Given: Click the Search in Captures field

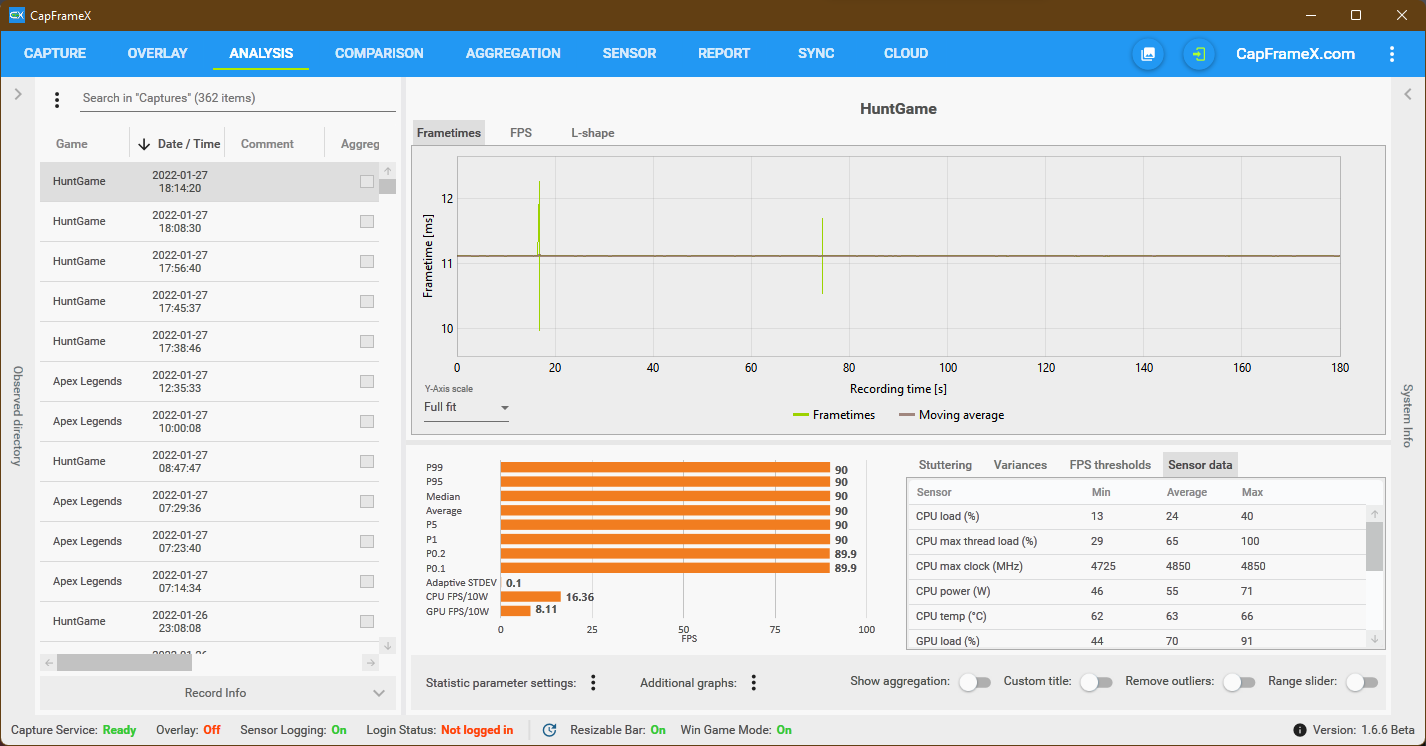Looking at the screenshot, I should [x=237, y=98].
